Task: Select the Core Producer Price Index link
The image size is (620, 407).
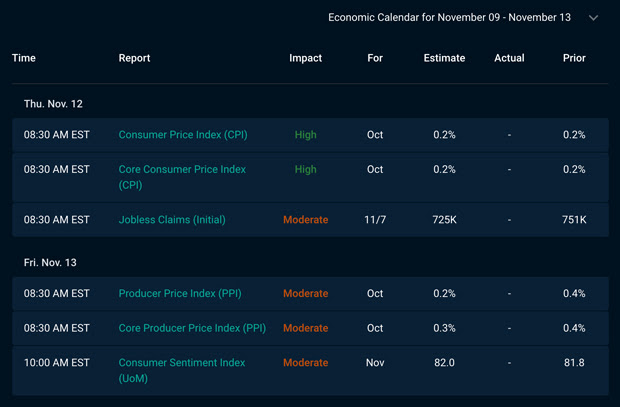Action: coord(192,328)
